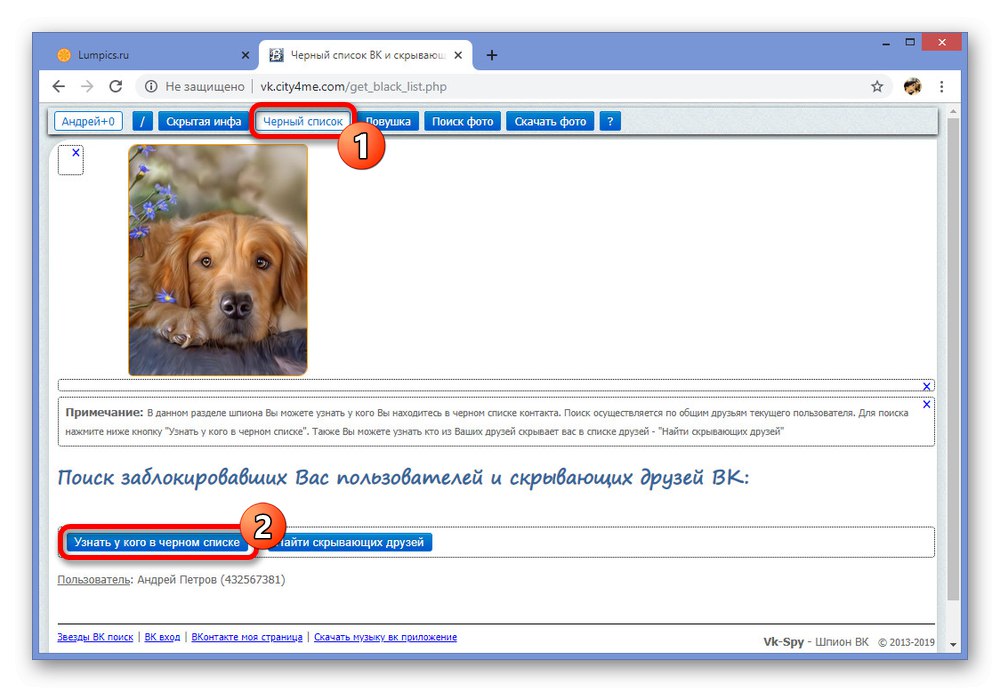The height and width of the screenshot is (692, 1000).
Task: Open 'Звезды ВК поиск' link
Action: pos(95,637)
